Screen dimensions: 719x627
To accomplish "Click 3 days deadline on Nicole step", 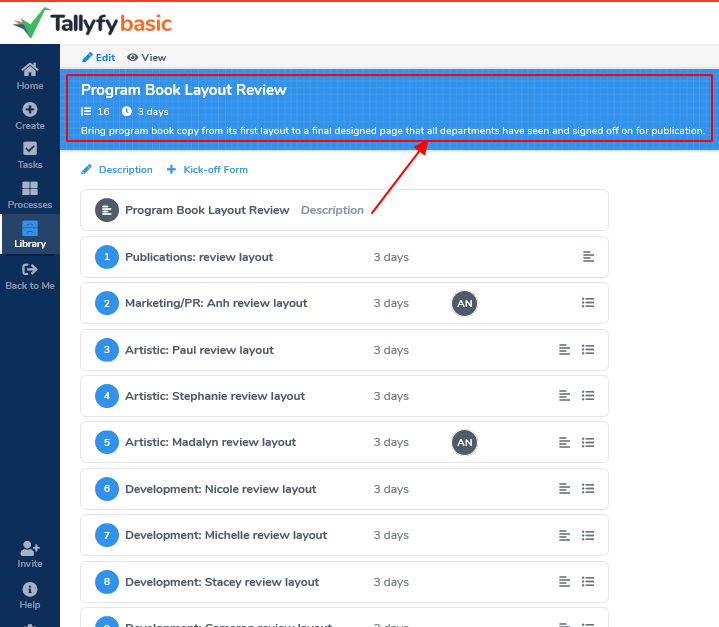I will coord(391,489).
